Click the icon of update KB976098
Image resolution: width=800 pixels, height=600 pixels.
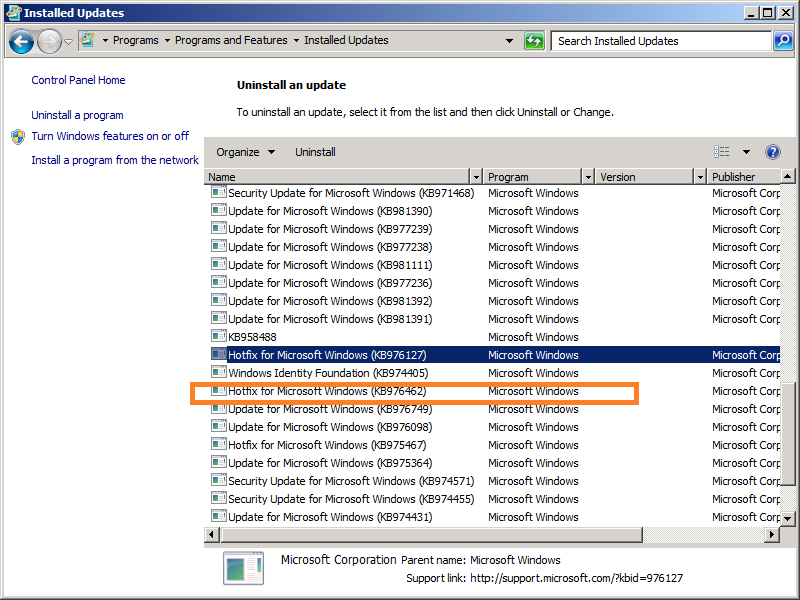click(219, 426)
